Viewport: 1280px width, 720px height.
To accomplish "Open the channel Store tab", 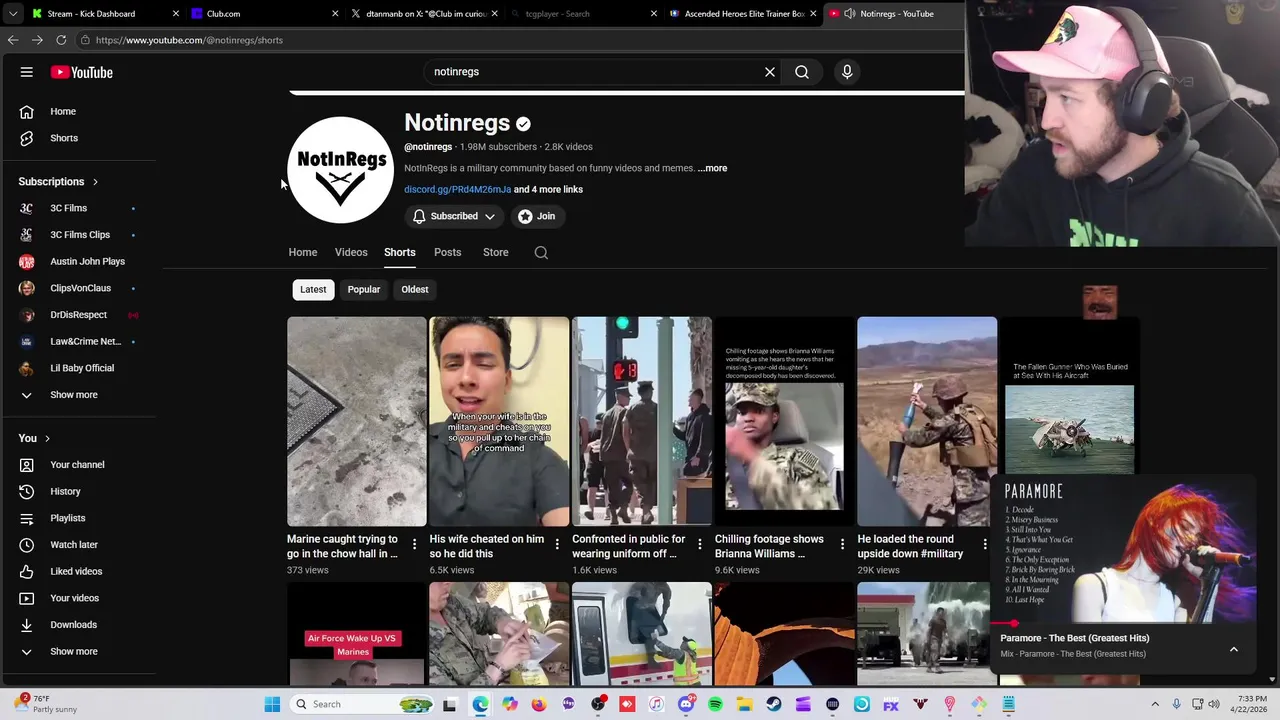I will pos(496,253).
